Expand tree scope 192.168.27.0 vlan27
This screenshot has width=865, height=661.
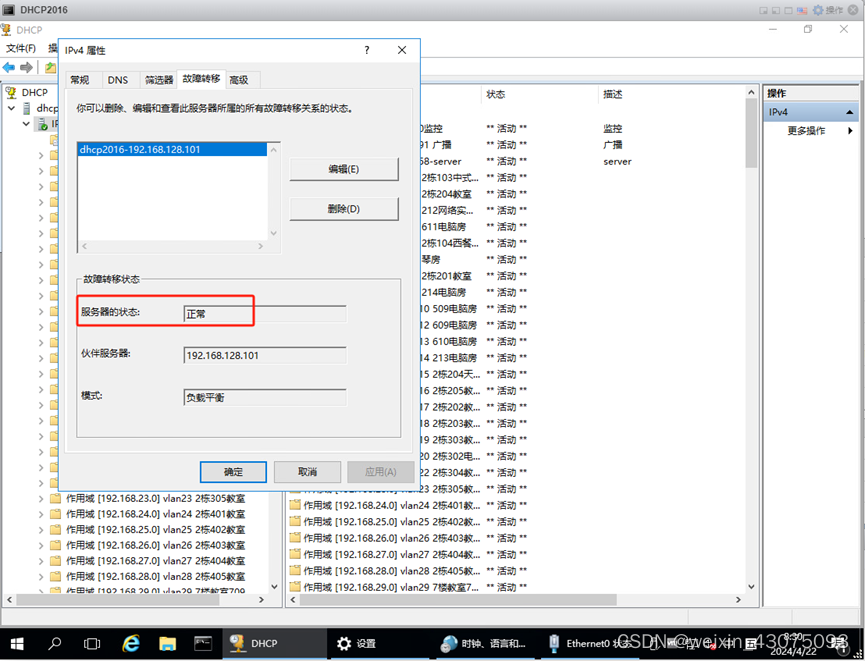[x=41, y=561]
